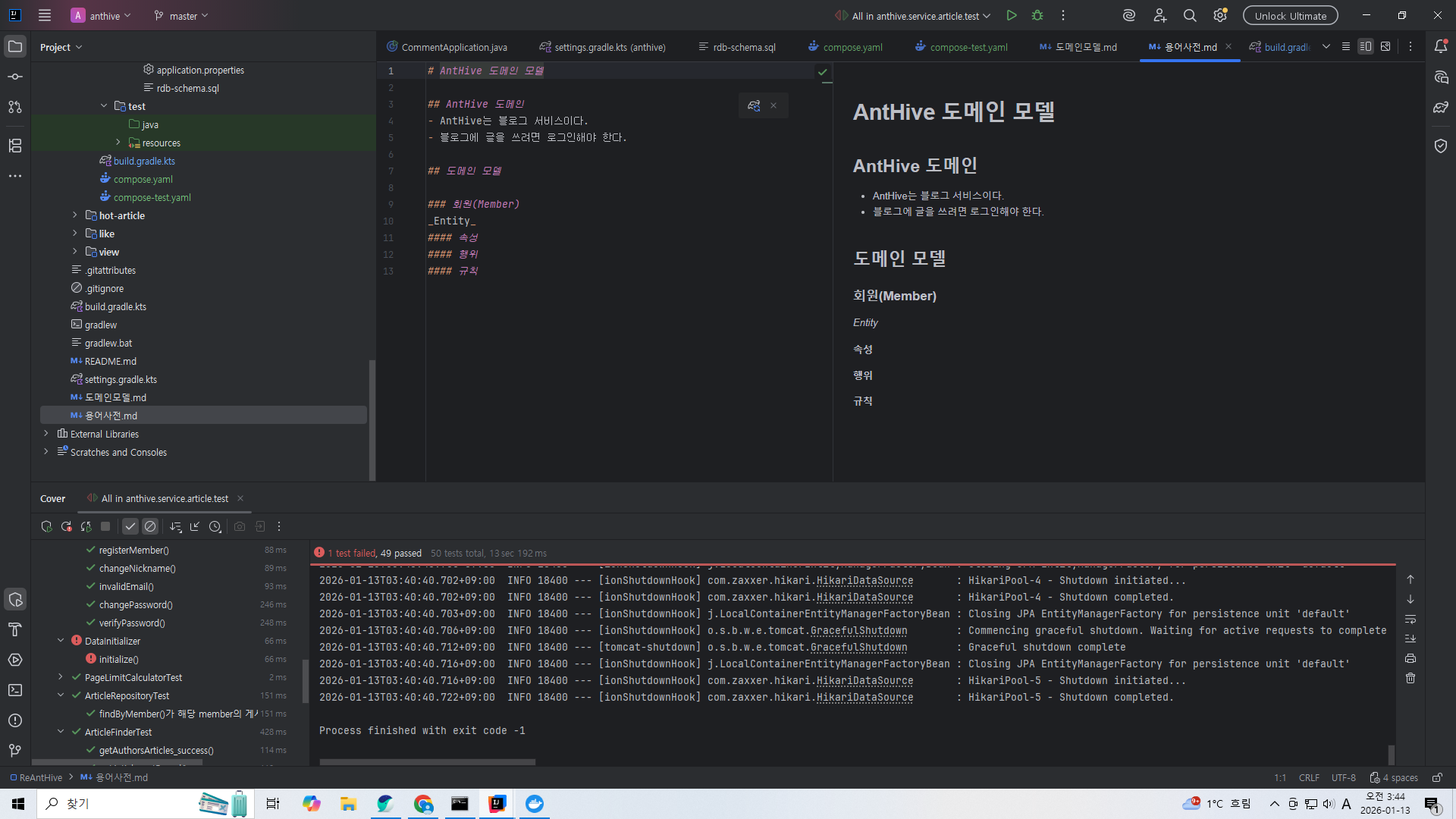Toggle the Show Ignored tests filter
The width and height of the screenshot is (1456, 819).
(150, 526)
